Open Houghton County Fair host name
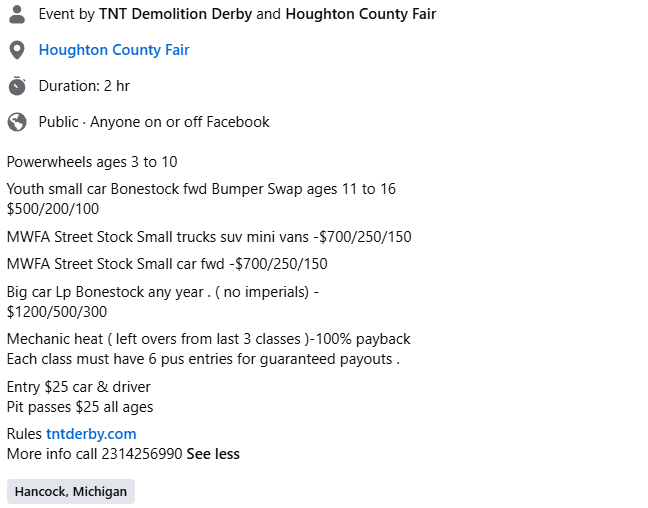Screen dimensions: 648x508 click(361, 14)
